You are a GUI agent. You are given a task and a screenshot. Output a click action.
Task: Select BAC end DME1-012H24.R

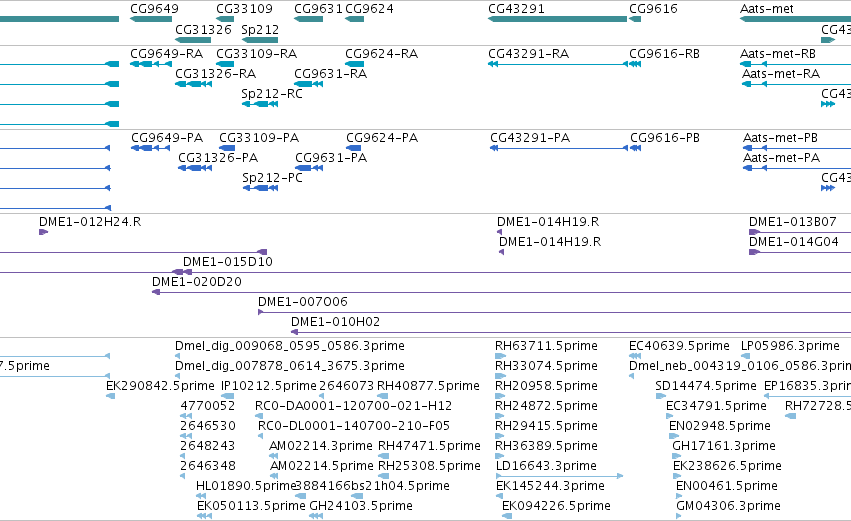90,222
